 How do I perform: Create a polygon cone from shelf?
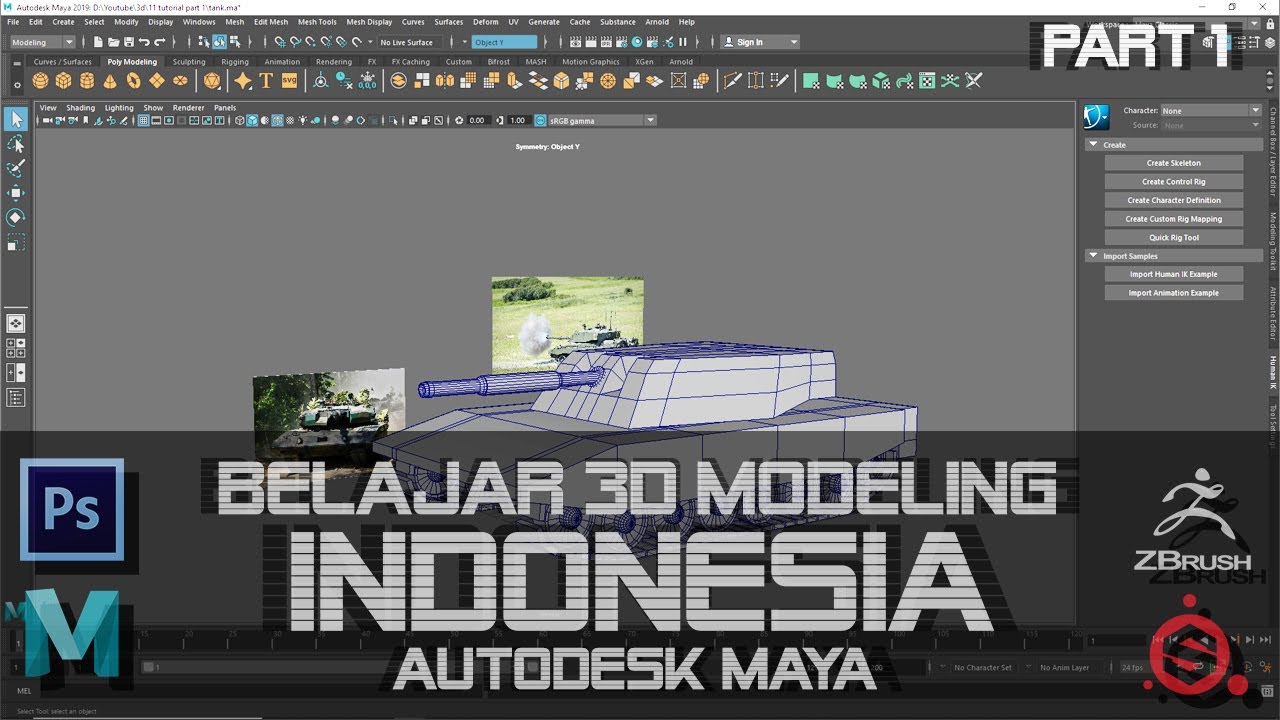pos(110,81)
